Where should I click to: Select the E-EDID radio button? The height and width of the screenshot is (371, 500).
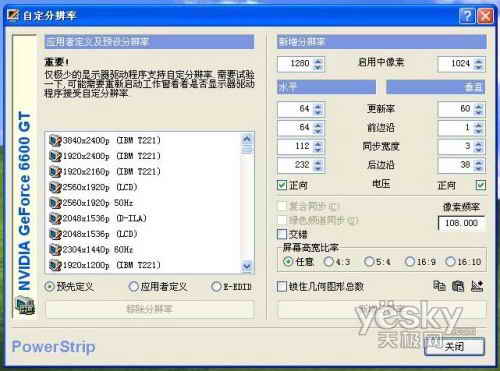[216, 286]
